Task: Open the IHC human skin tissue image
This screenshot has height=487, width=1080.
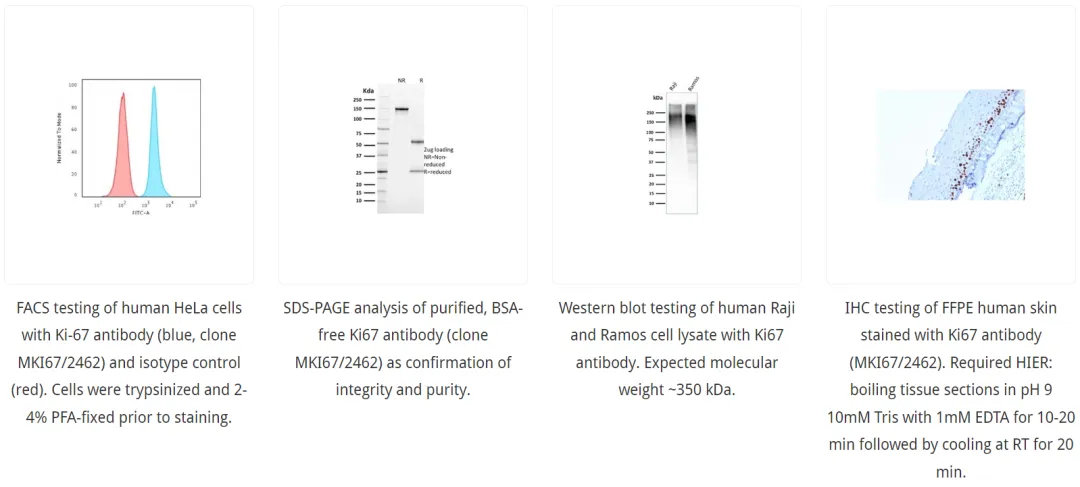Action: tap(951, 145)
